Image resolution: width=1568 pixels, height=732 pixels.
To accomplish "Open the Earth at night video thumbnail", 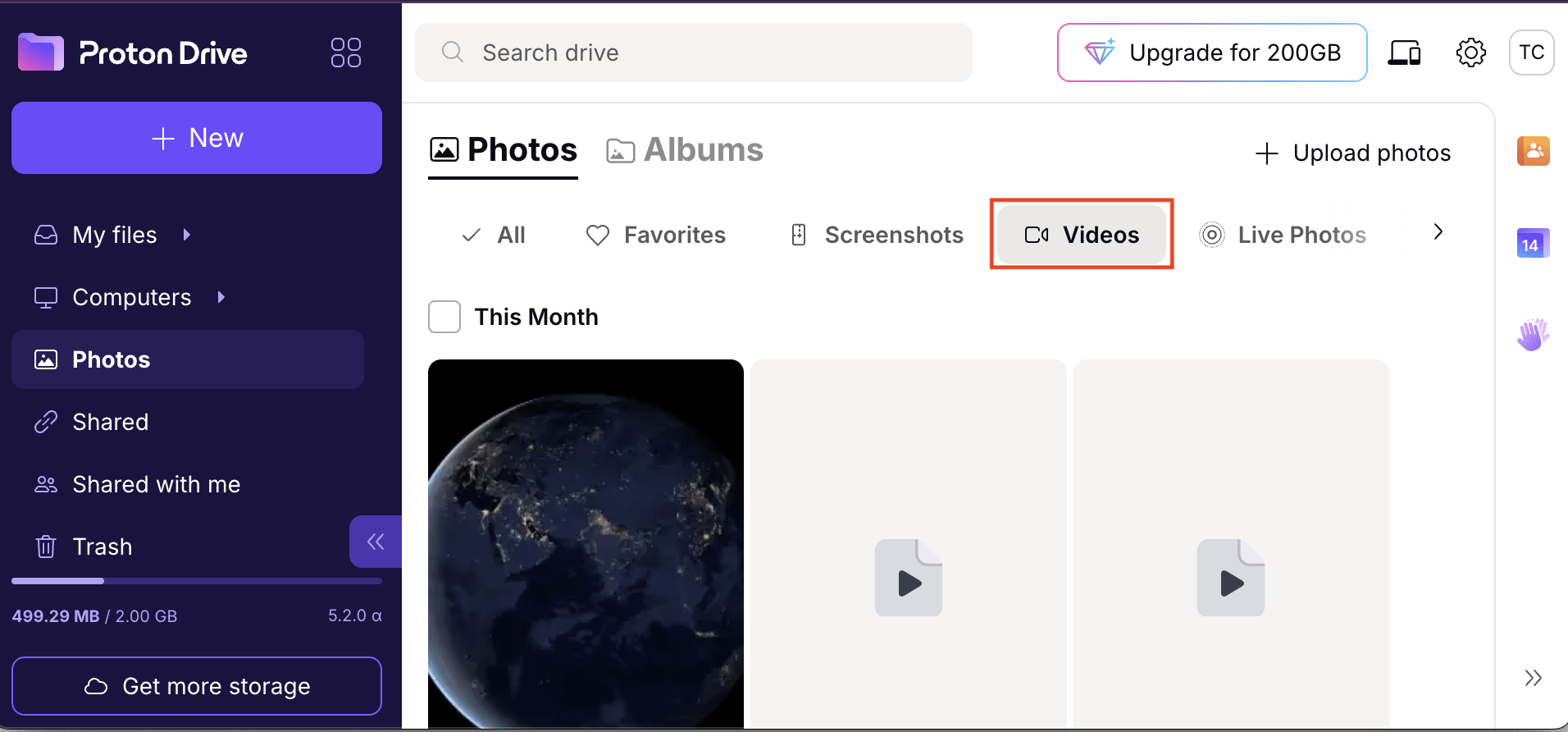I will tap(586, 544).
